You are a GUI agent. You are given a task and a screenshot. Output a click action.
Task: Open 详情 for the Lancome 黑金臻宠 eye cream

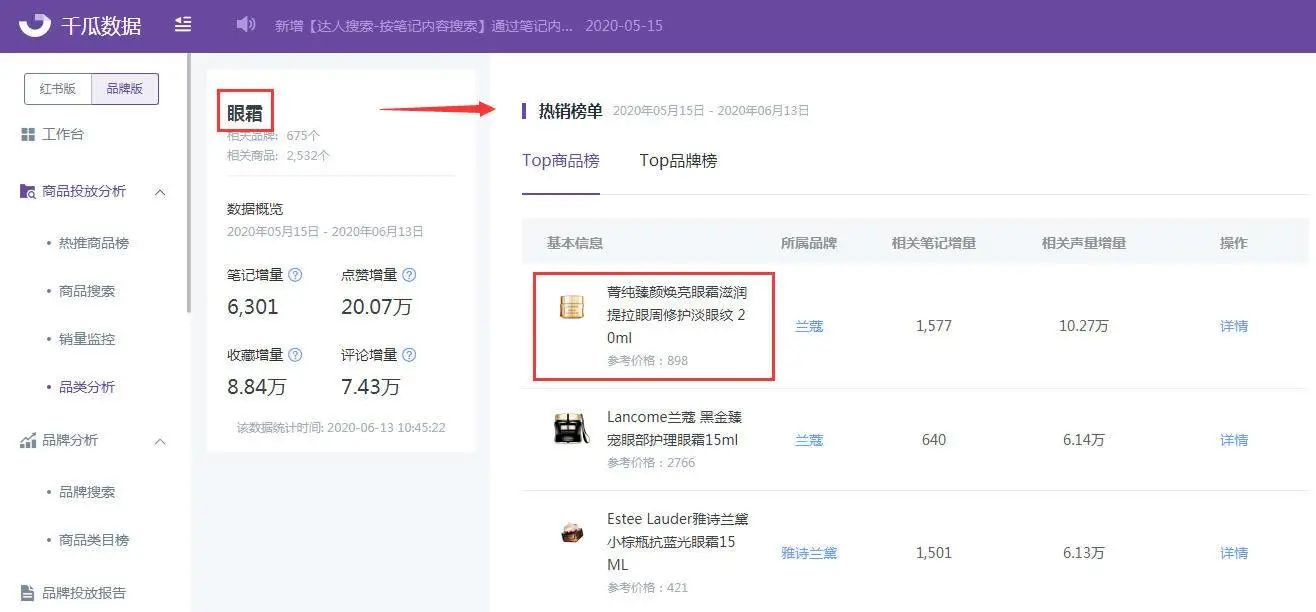1234,440
